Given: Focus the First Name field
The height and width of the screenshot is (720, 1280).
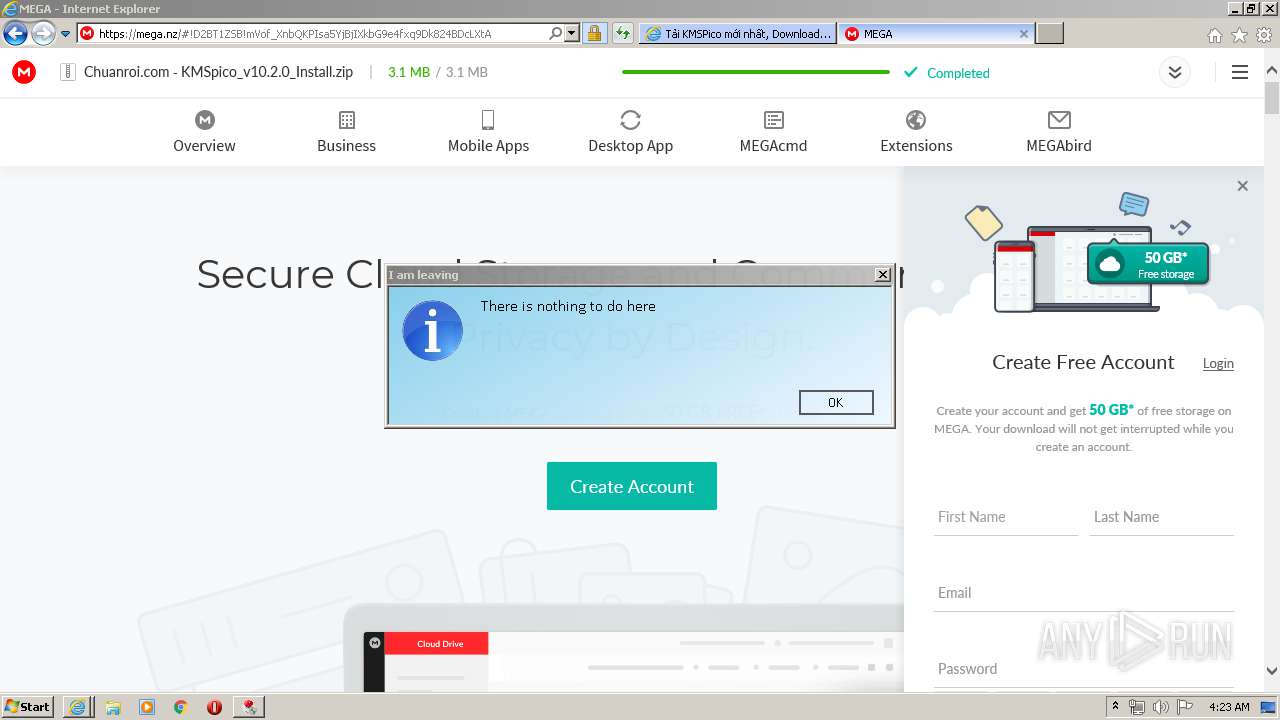Looking at the screenshot, I should click(1006, 517).
